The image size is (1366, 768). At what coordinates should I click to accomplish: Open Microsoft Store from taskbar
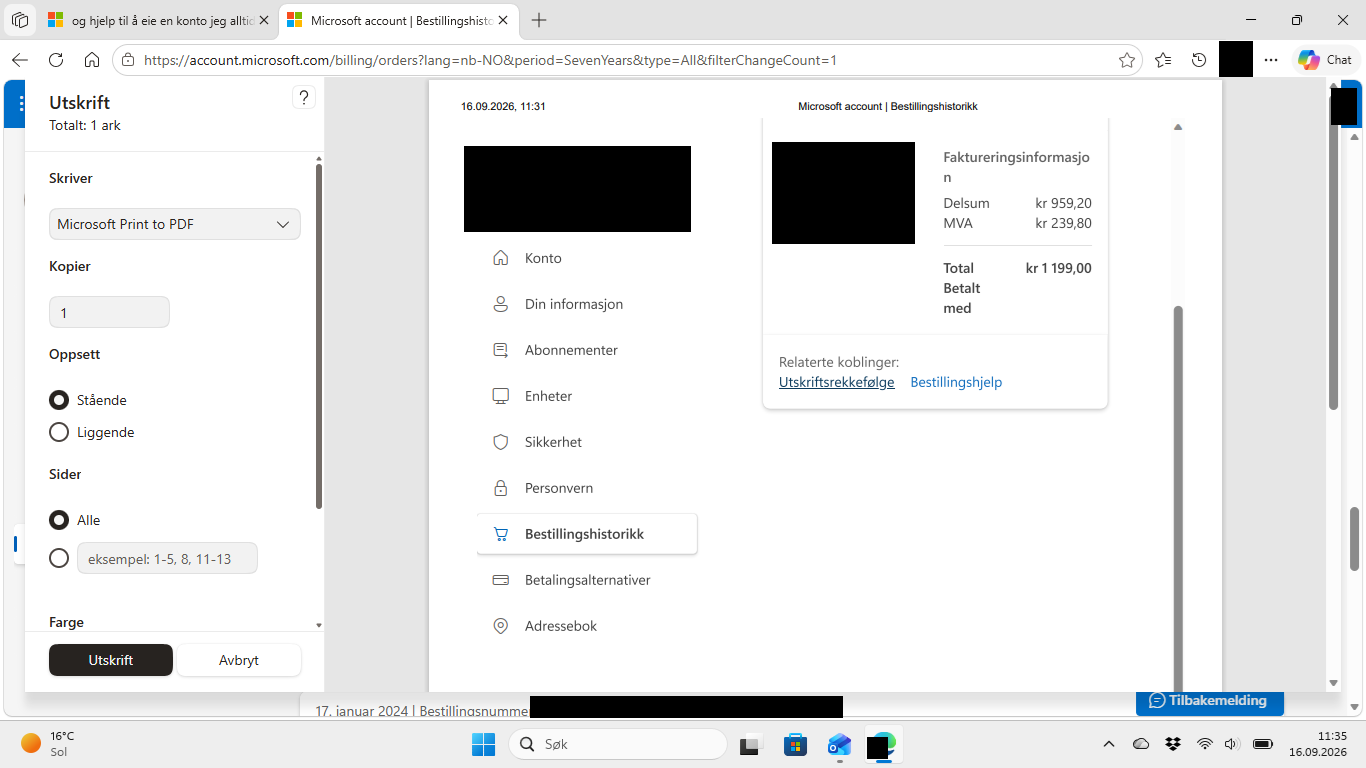(795, 744)
